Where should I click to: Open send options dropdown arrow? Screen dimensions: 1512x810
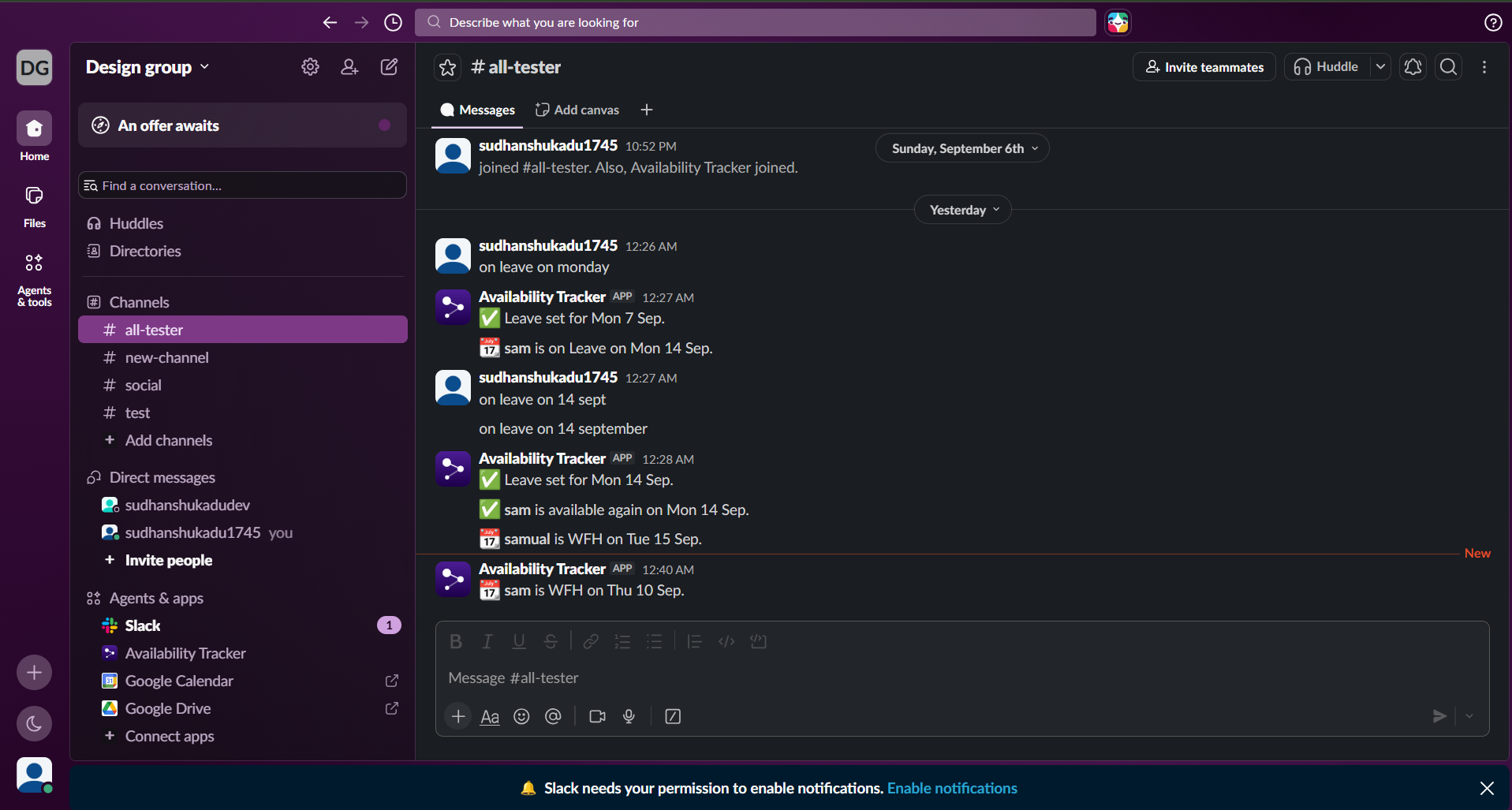coord(1469,716)
